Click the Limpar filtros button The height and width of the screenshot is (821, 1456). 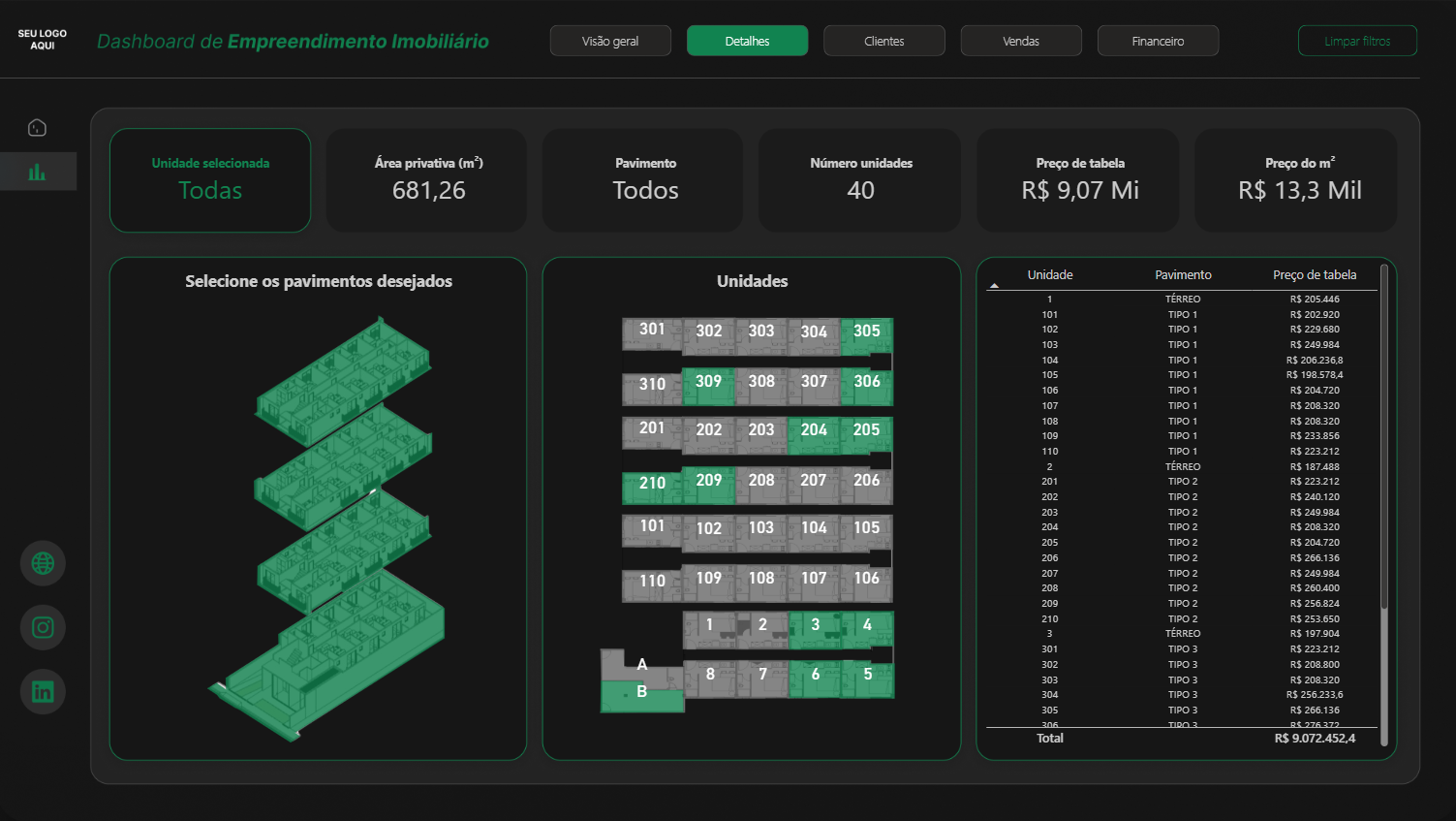[x=1357, y=41]
